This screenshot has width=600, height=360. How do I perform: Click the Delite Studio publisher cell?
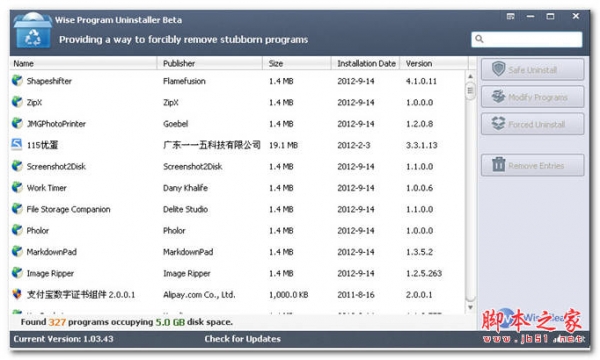pos(185,209)
